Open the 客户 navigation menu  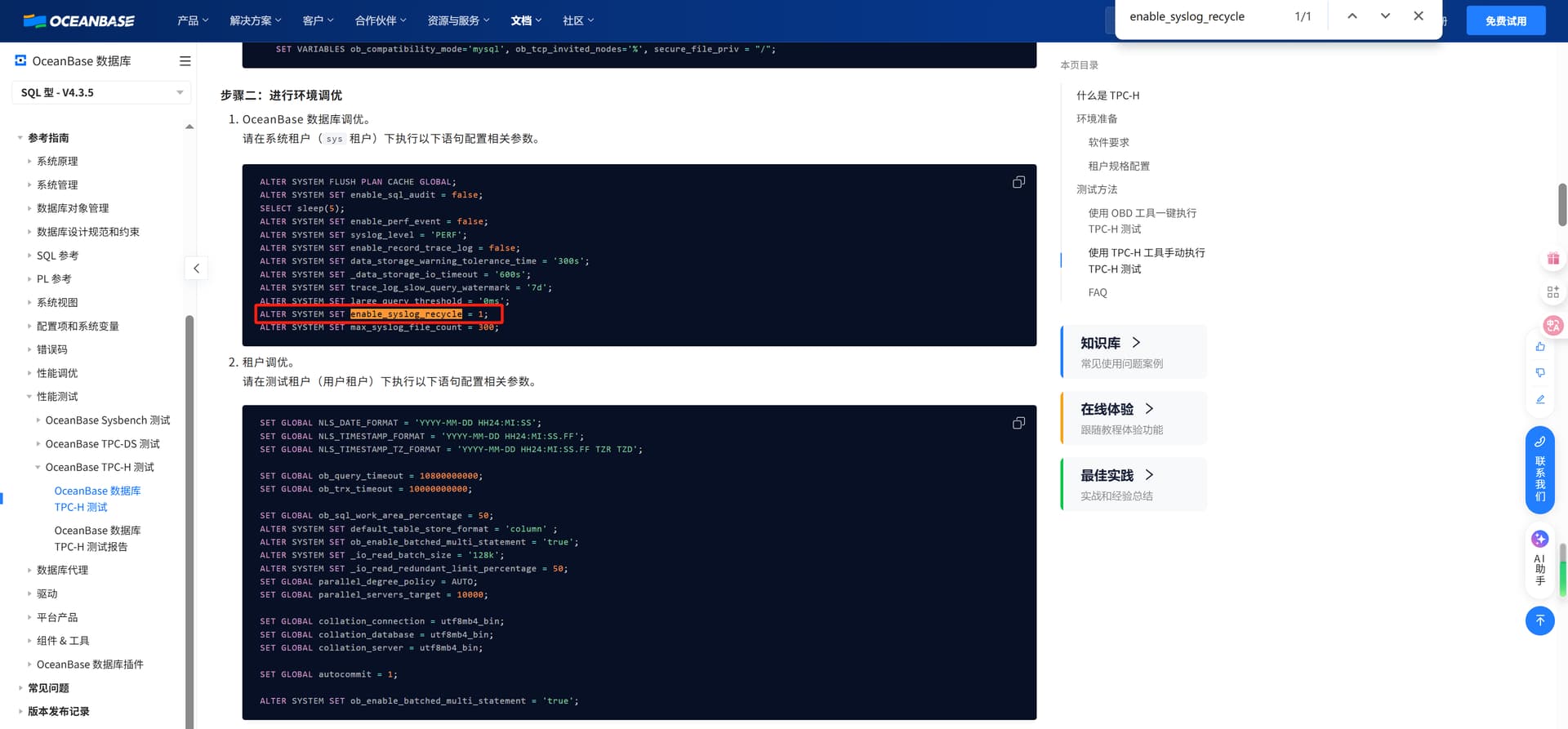[x=318, y=20]
